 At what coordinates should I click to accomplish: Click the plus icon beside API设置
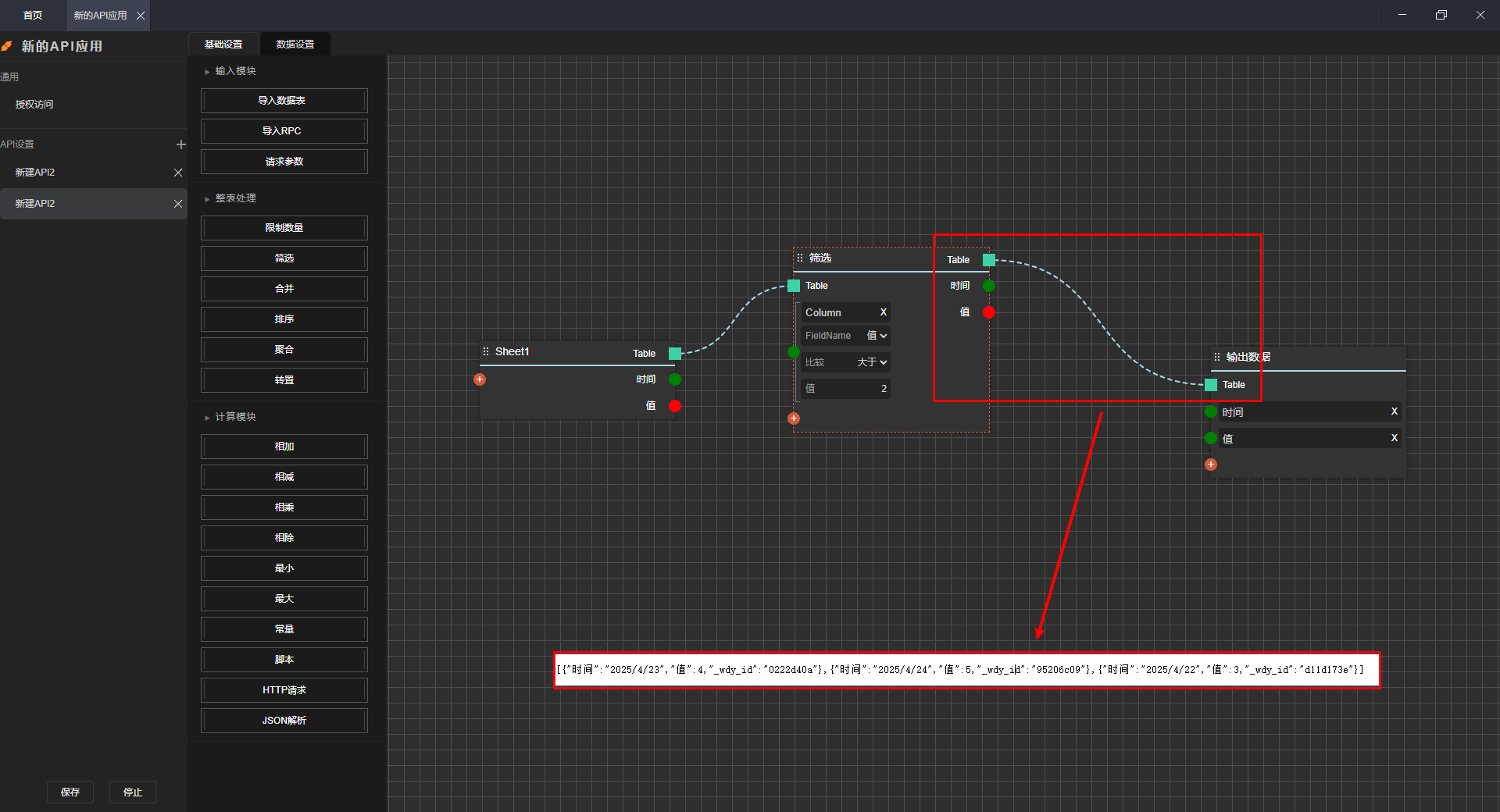(180, 144)
